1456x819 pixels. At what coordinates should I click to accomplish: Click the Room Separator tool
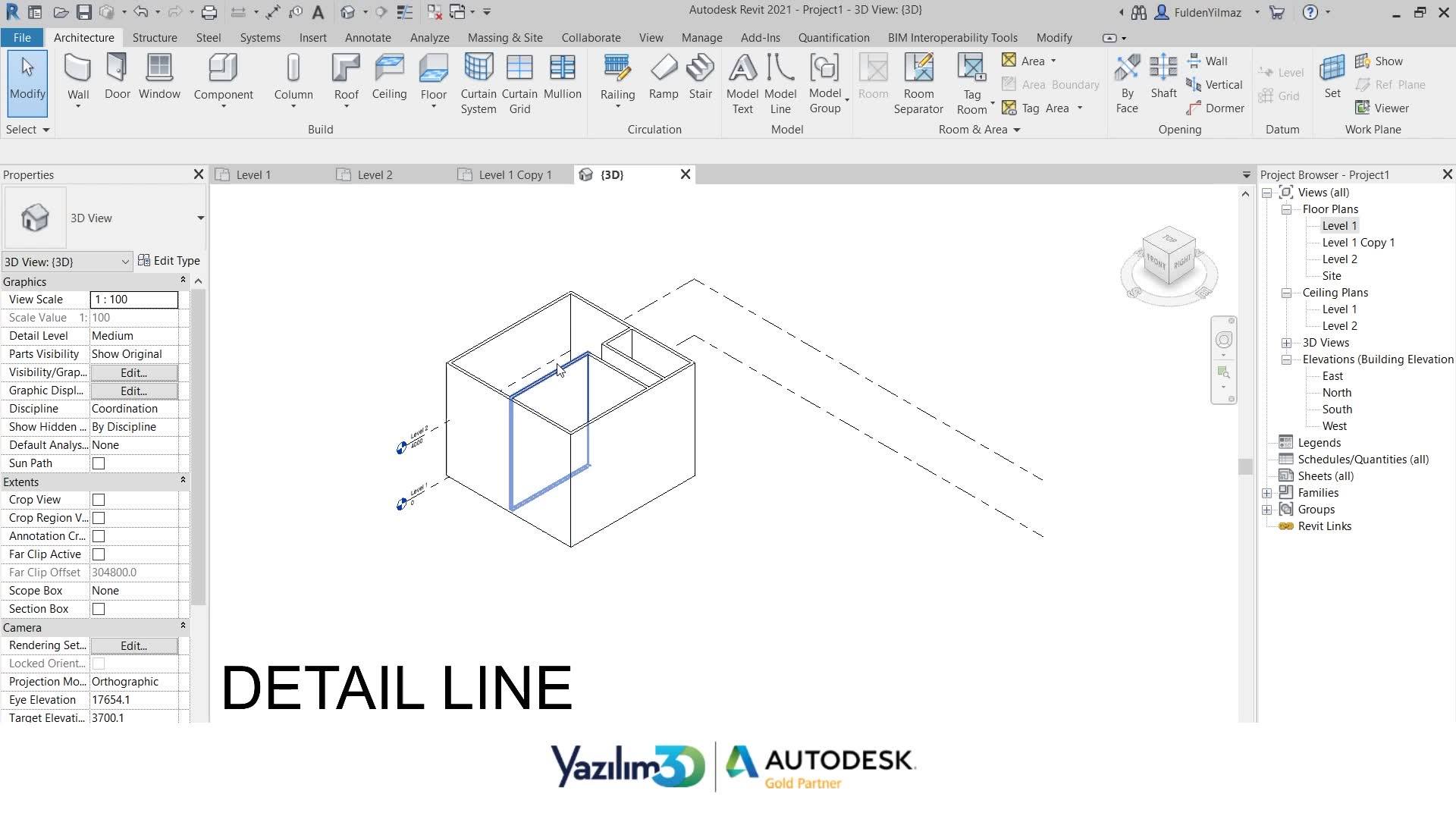click(x=918, y=84)
